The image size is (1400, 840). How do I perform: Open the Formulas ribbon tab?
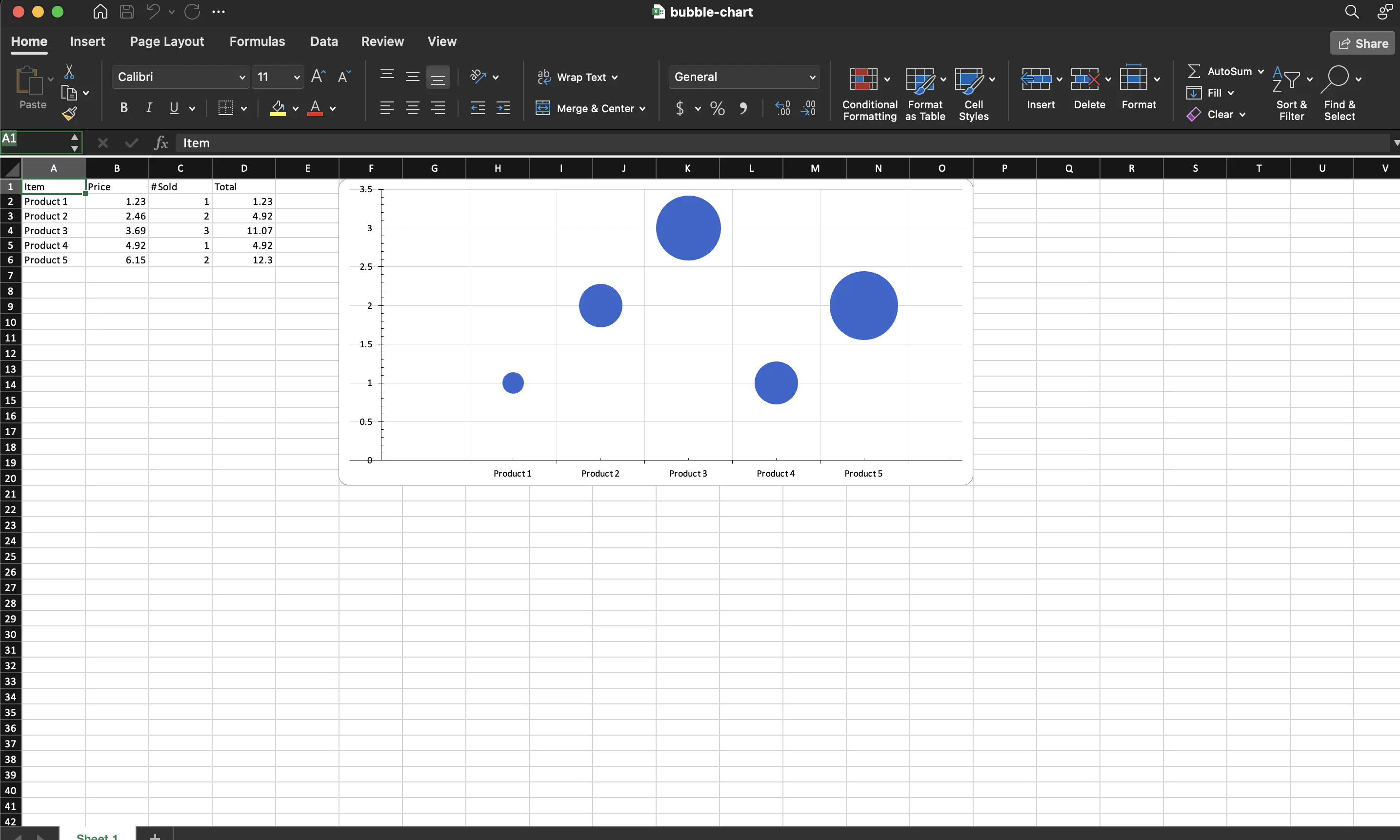(257, 41)
